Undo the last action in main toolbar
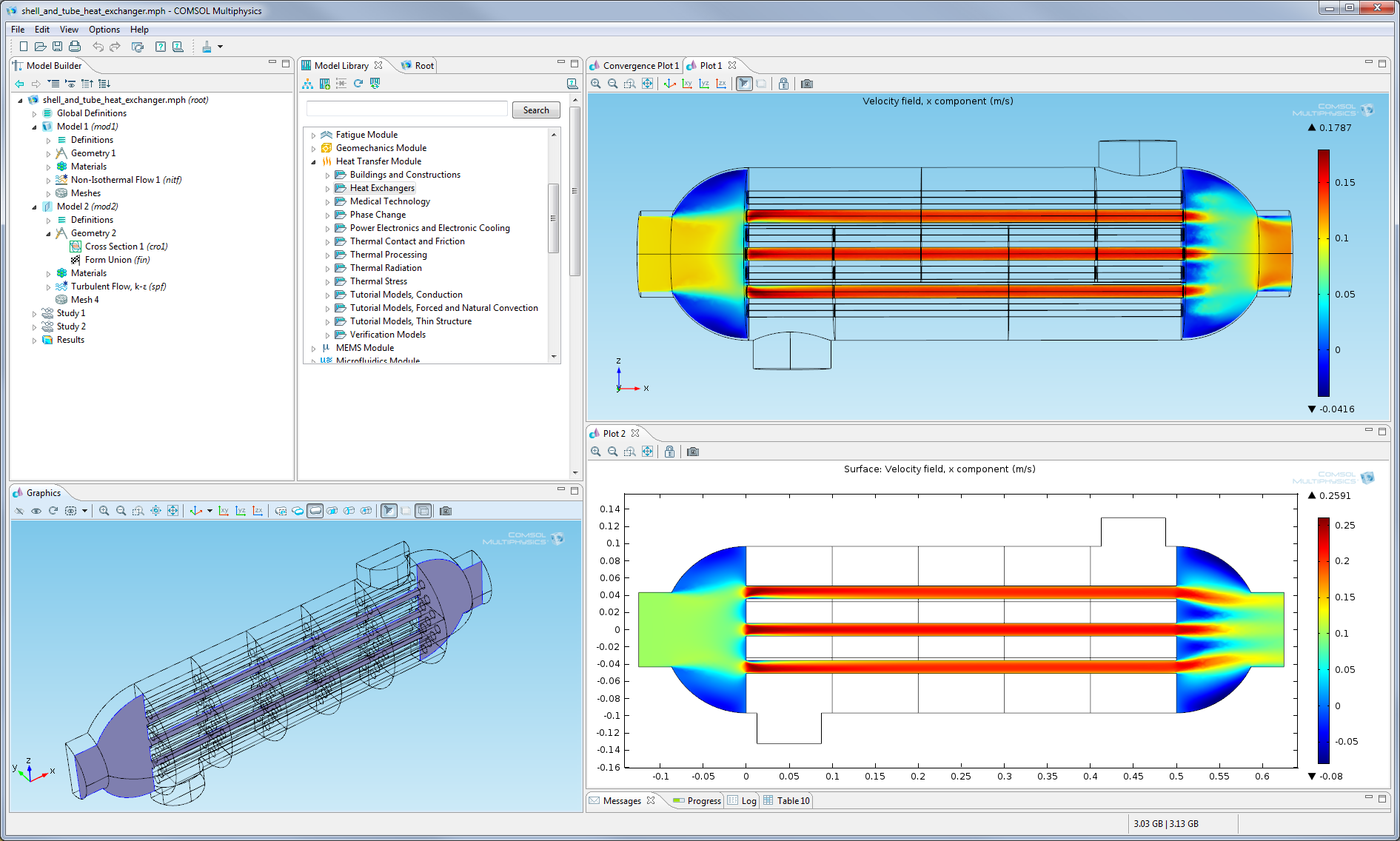 pyautogui.click(x=98, y=47)
